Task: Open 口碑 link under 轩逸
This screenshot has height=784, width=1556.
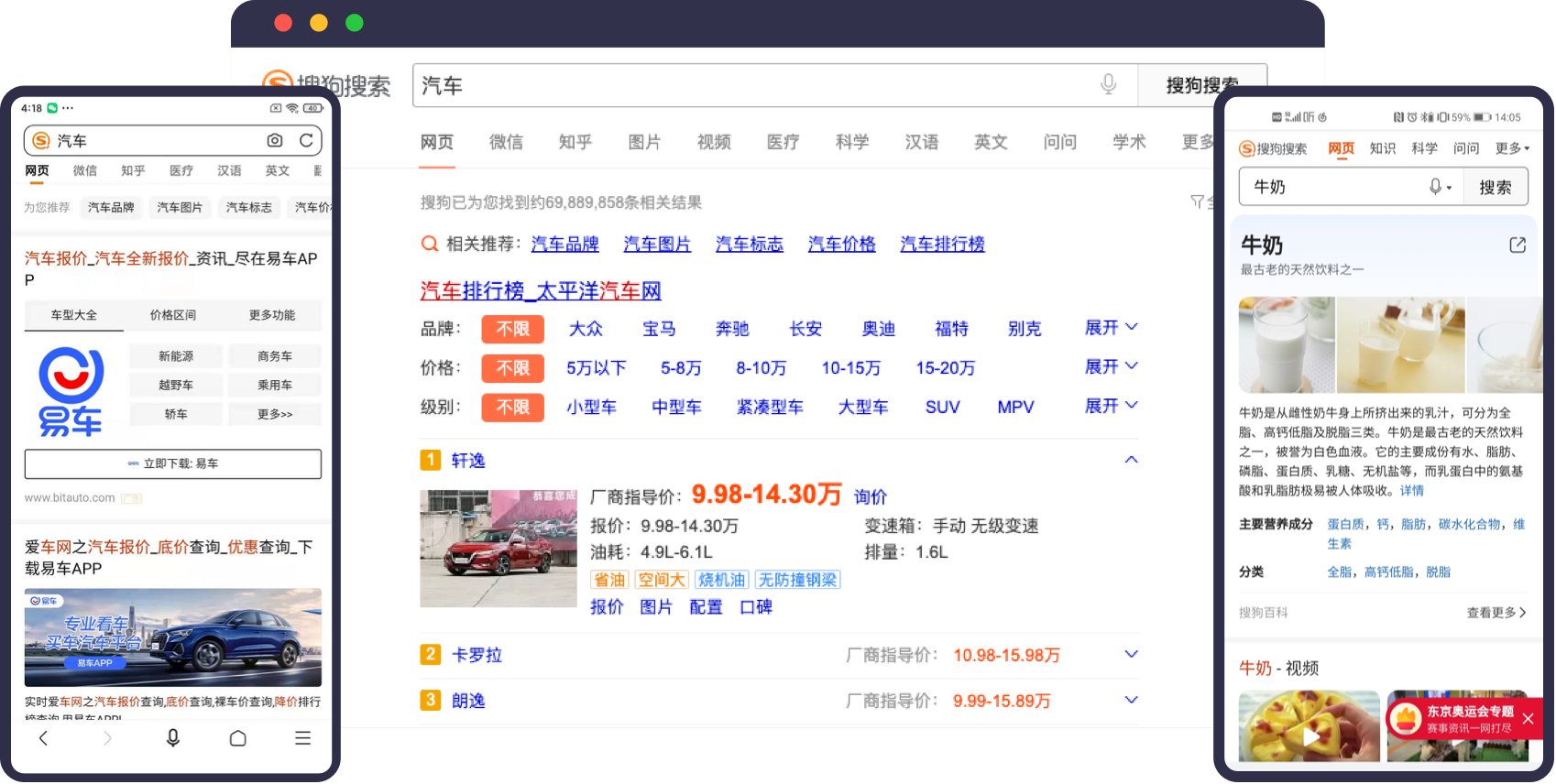Action: pos(756,607)
